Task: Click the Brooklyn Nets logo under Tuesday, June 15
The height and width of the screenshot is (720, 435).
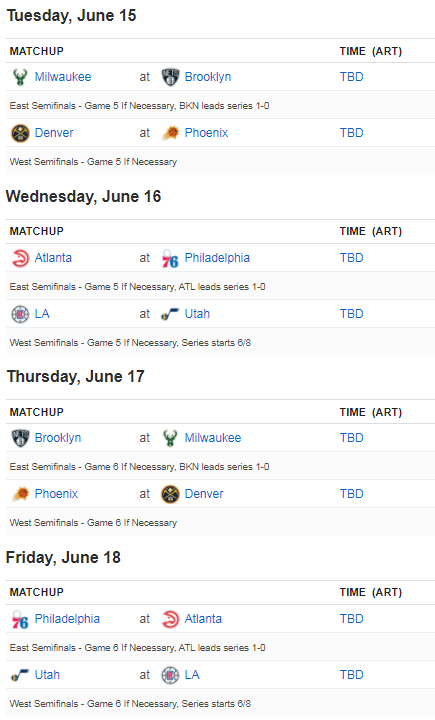Action: (x=170, y=77)
